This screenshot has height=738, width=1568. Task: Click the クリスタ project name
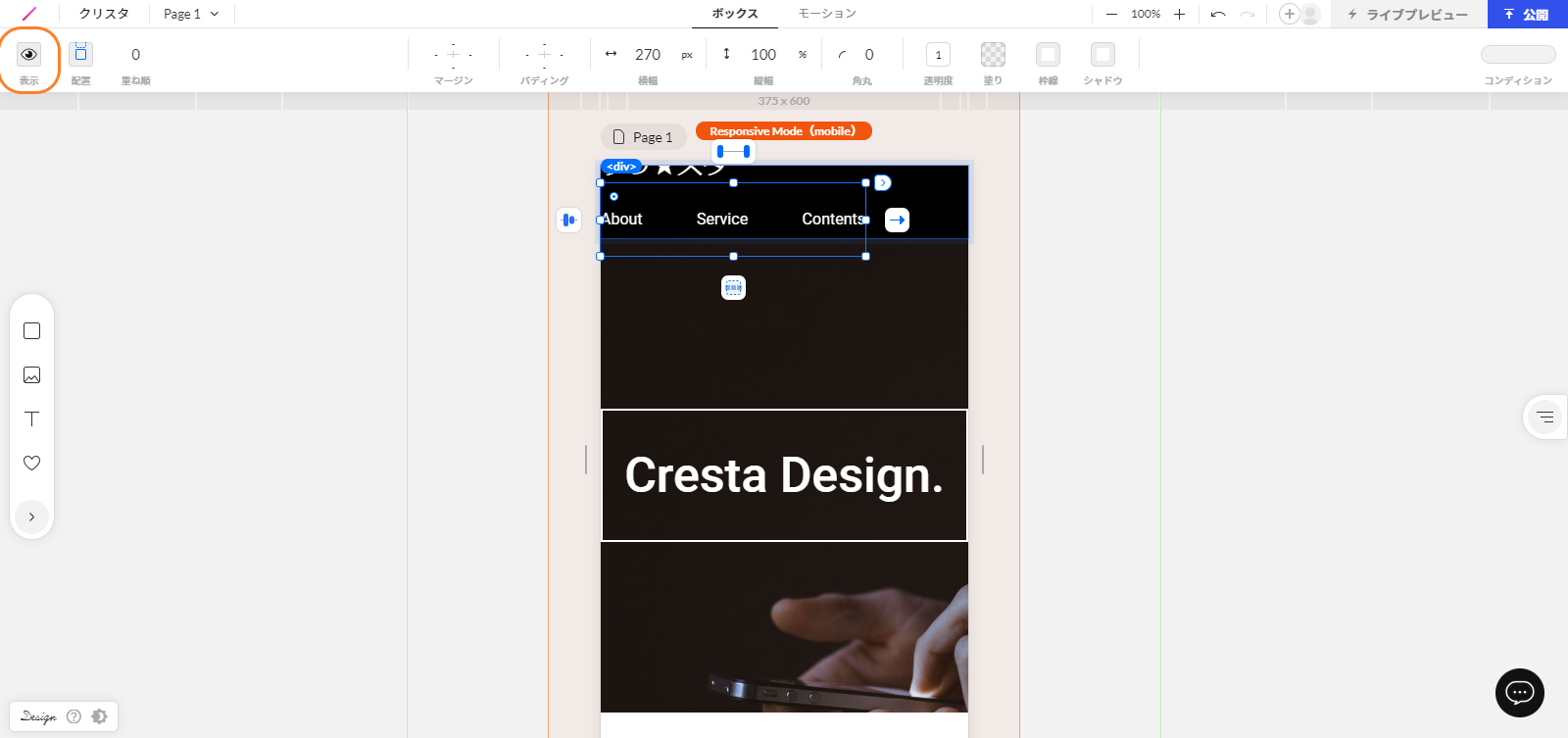pos(104,14)
